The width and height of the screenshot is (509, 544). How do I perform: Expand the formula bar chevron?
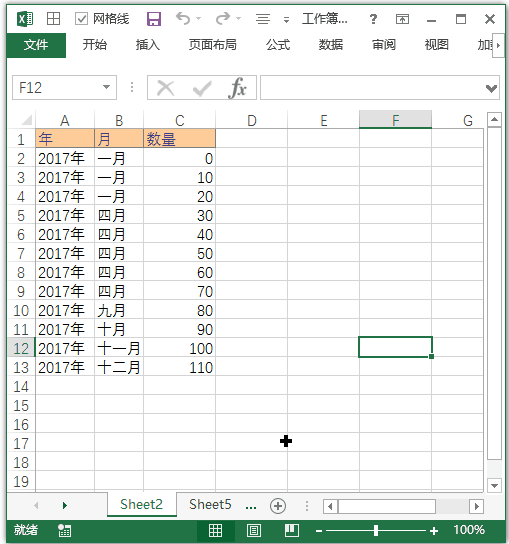click(x=491, y=88)
